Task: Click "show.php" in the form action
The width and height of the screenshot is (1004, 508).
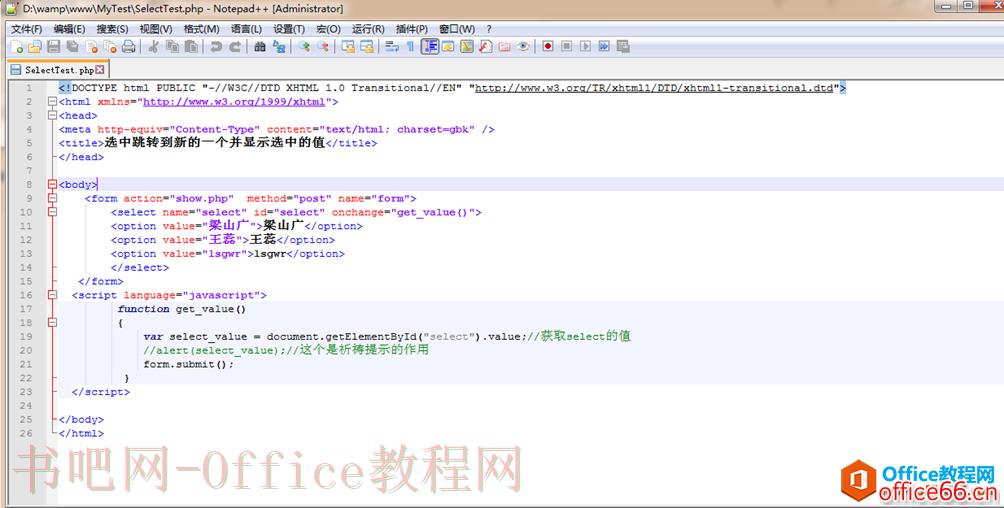Action: 202,199
